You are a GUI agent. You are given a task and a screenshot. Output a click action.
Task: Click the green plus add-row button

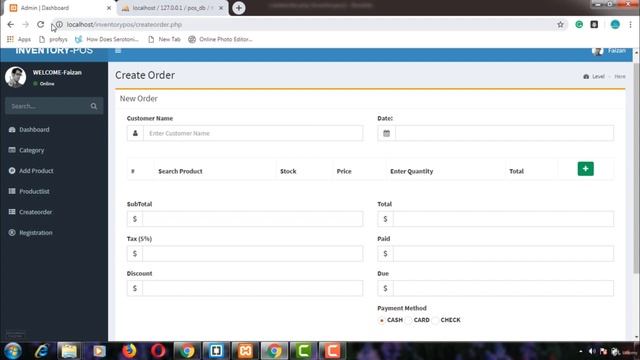pyautogui.click(x=585, y=169)
